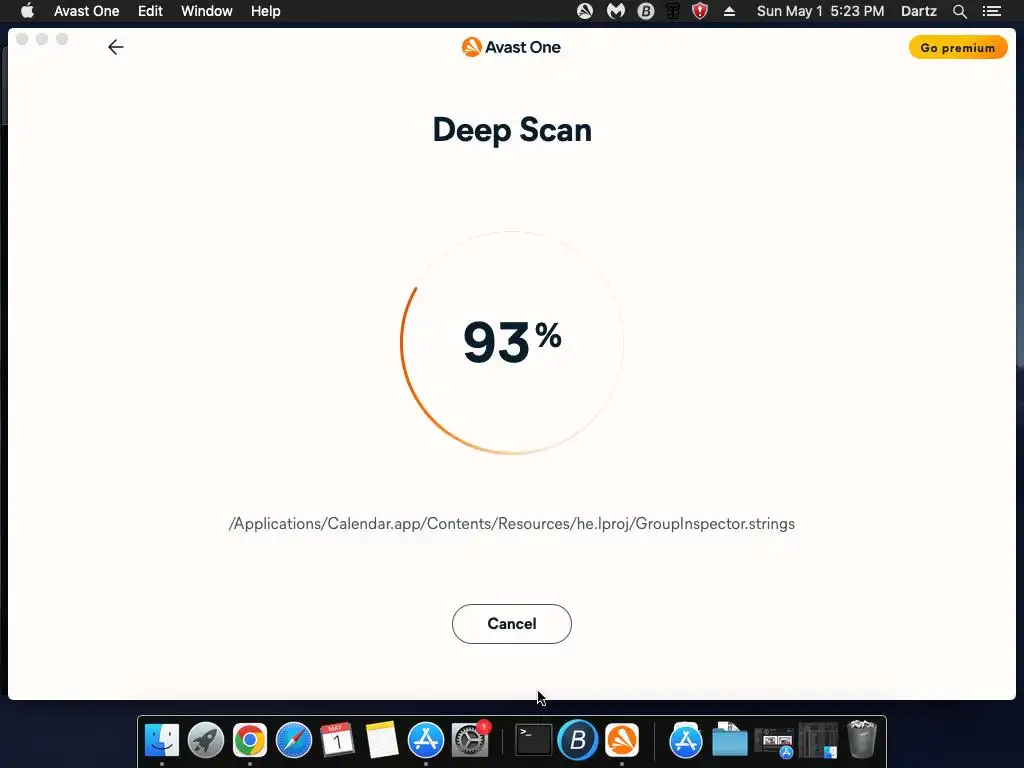Viewport: 1024px width, 768px height.
Task: Click the 93% scan progress ring
Action: click(511, 342)
